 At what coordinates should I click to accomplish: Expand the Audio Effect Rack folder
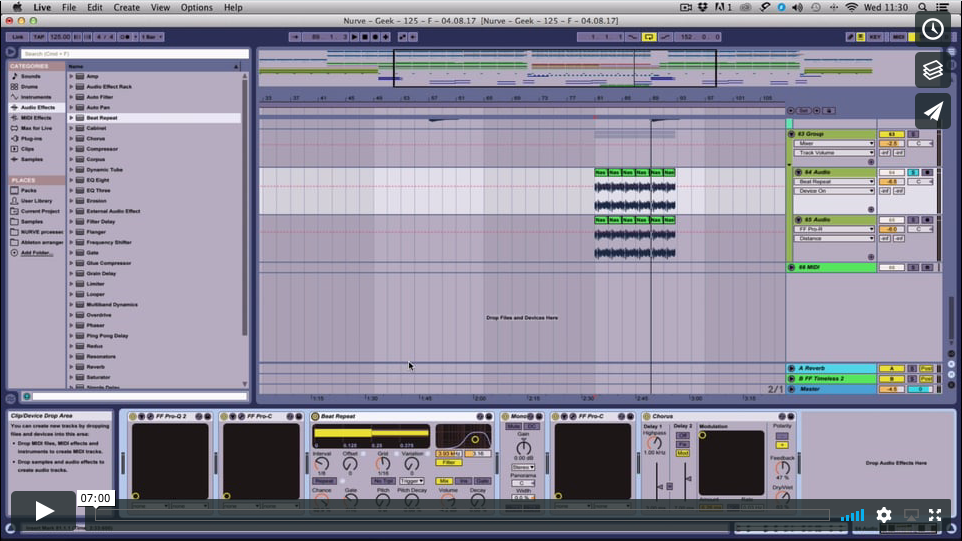pos(71,87)
